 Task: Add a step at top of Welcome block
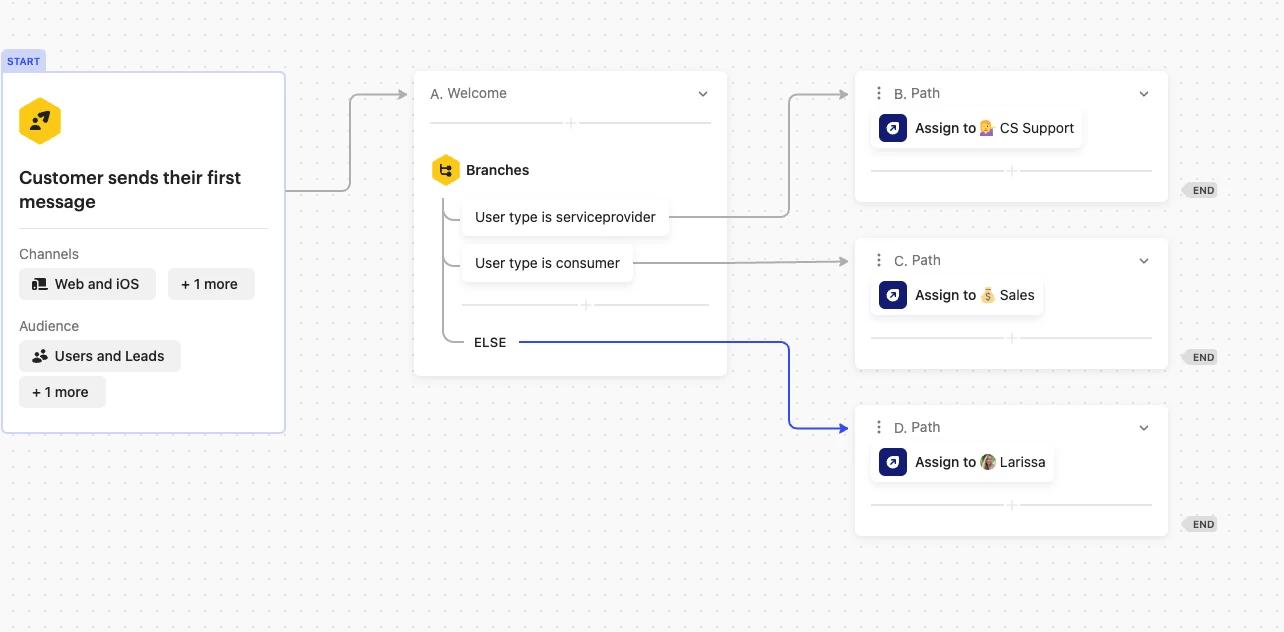coord(571,123)
